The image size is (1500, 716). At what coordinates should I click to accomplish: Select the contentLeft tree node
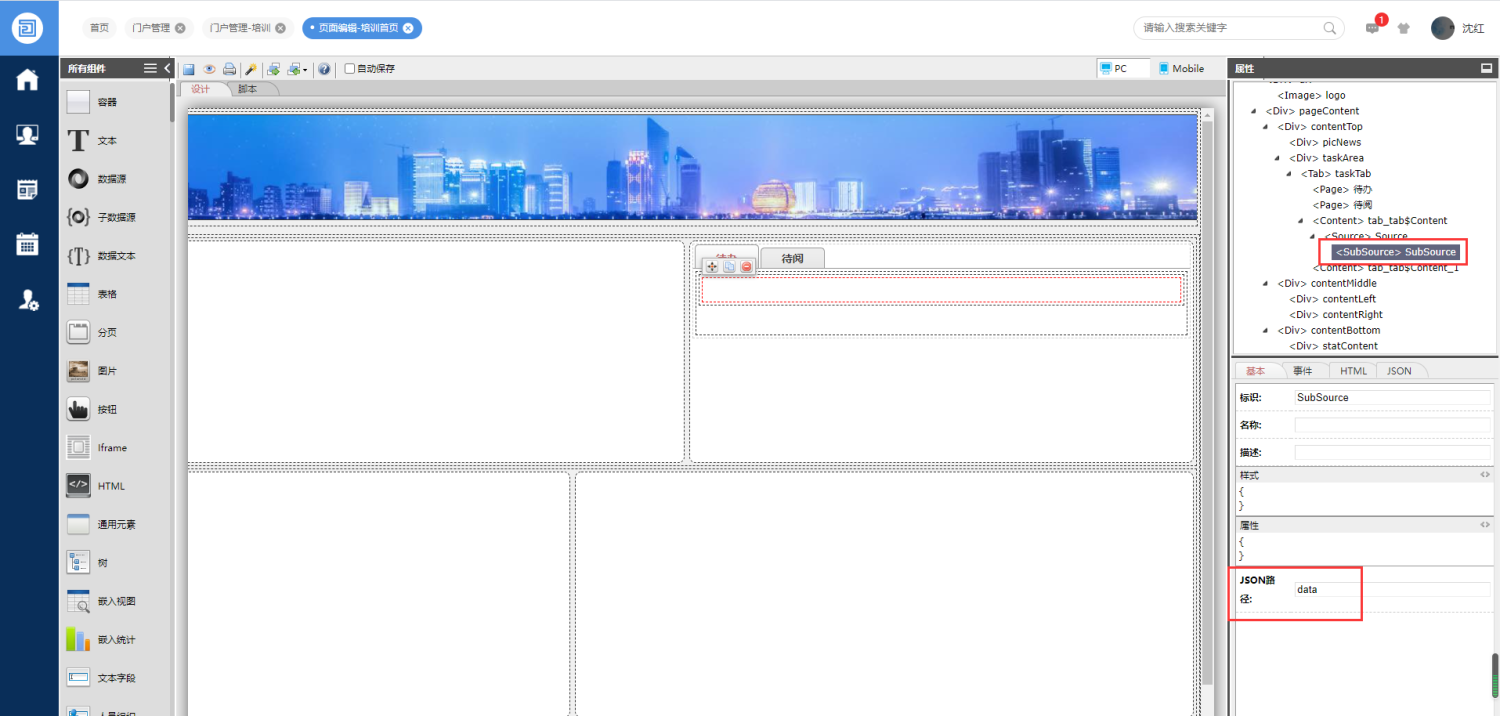pos(1330,299)
